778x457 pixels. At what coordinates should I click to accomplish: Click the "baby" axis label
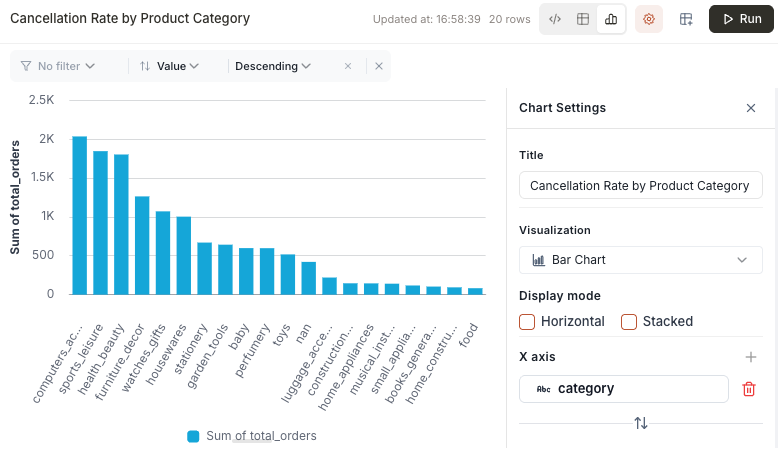tap(239, 337)
